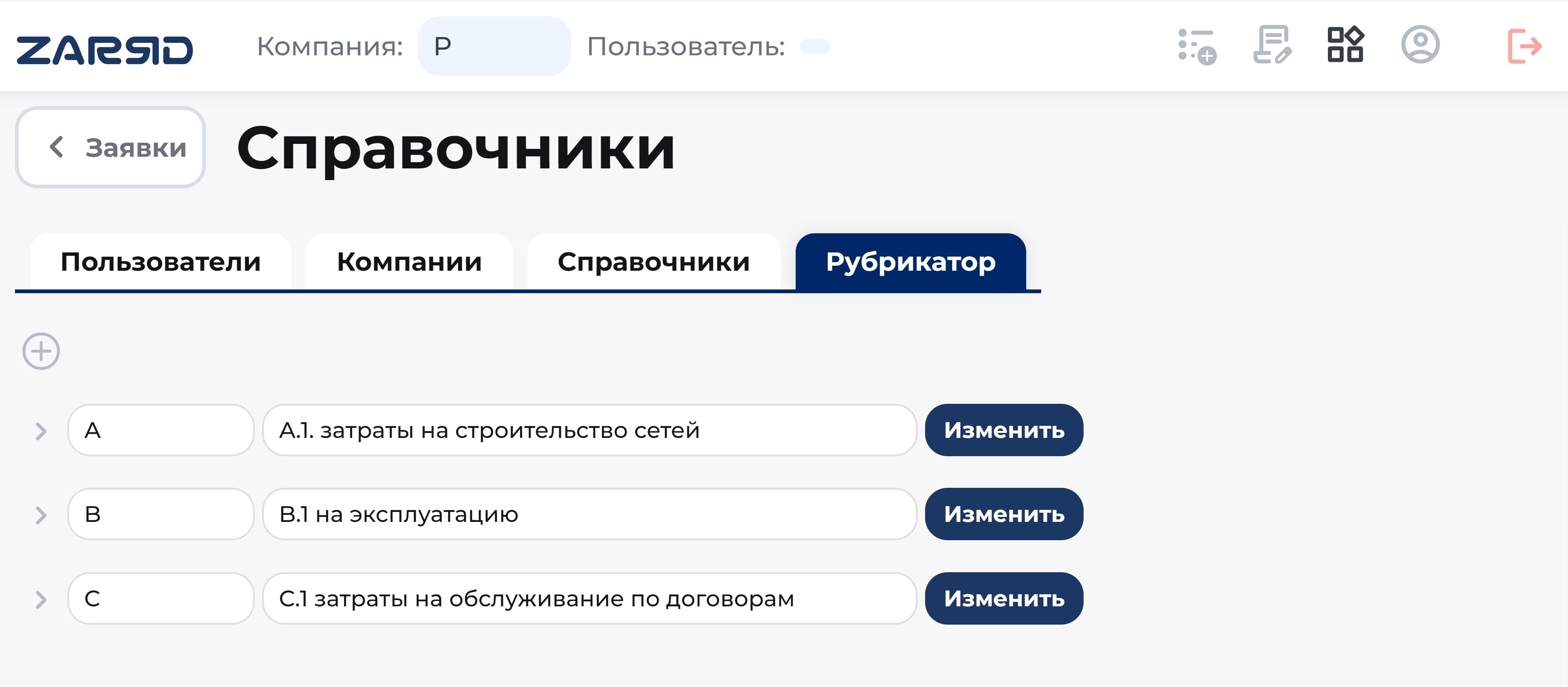This screenshot has width=1568, height=687.
Task: Open the Справочники tab
Action: point(654,262)
